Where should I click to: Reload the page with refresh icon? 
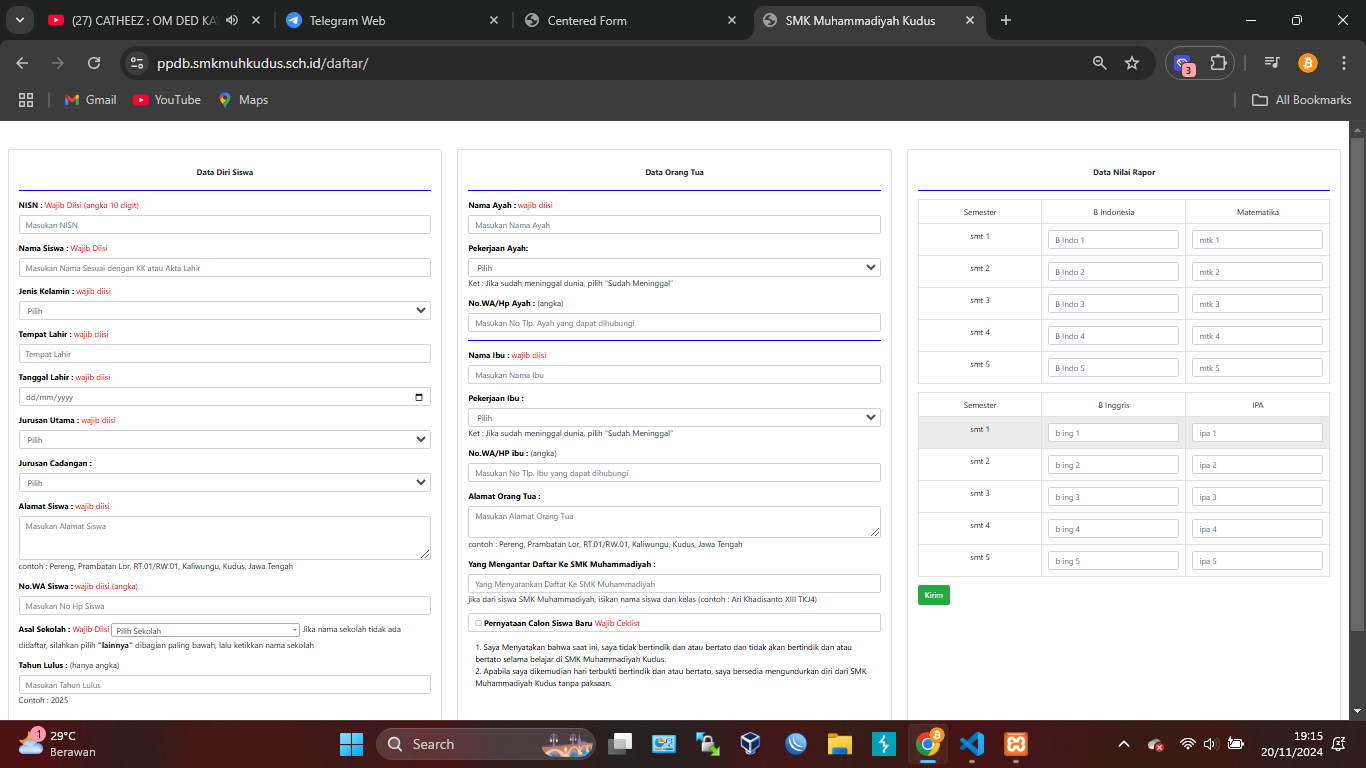[x=94, y=63]
